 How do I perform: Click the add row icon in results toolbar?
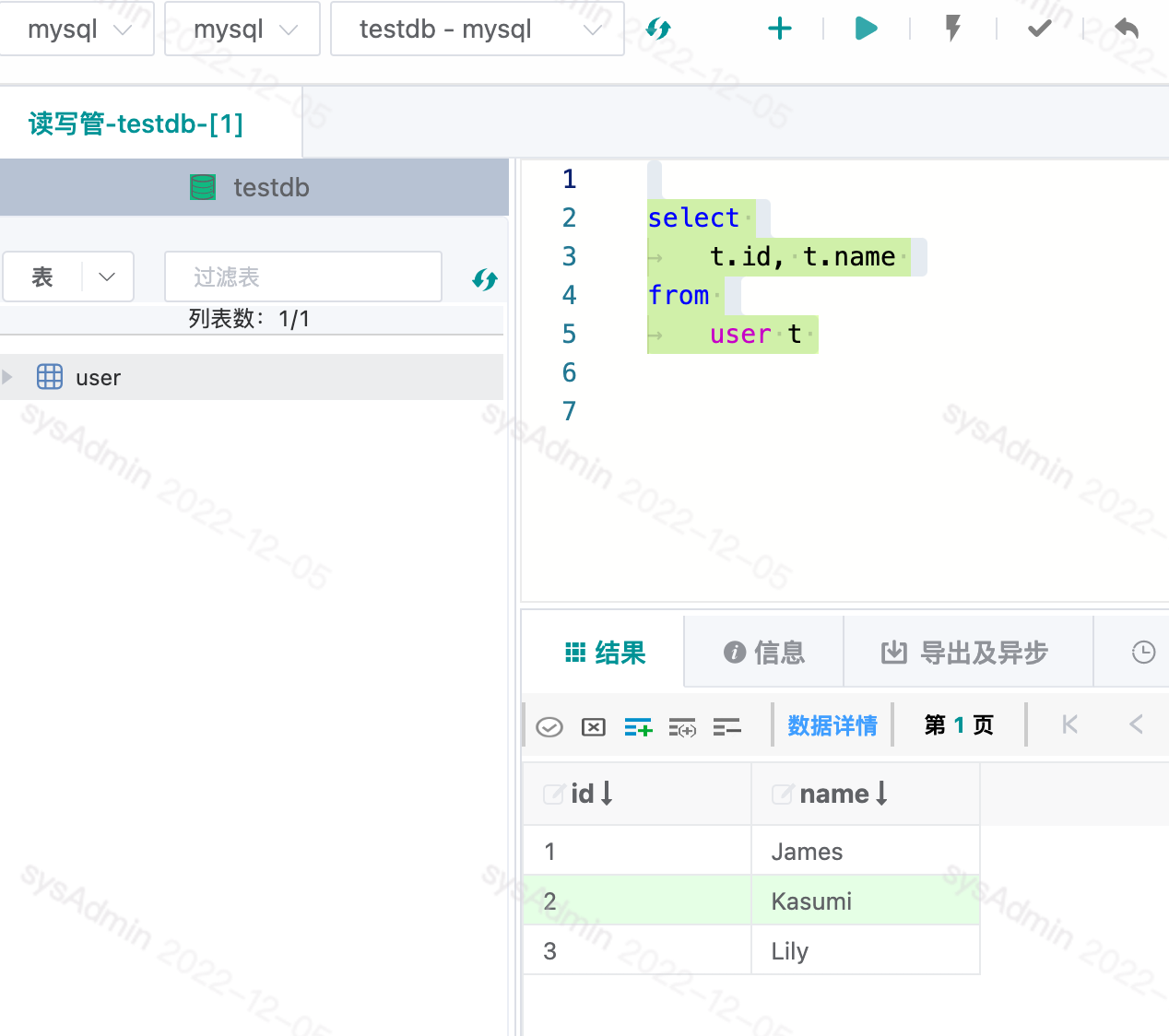pos(638,727)
